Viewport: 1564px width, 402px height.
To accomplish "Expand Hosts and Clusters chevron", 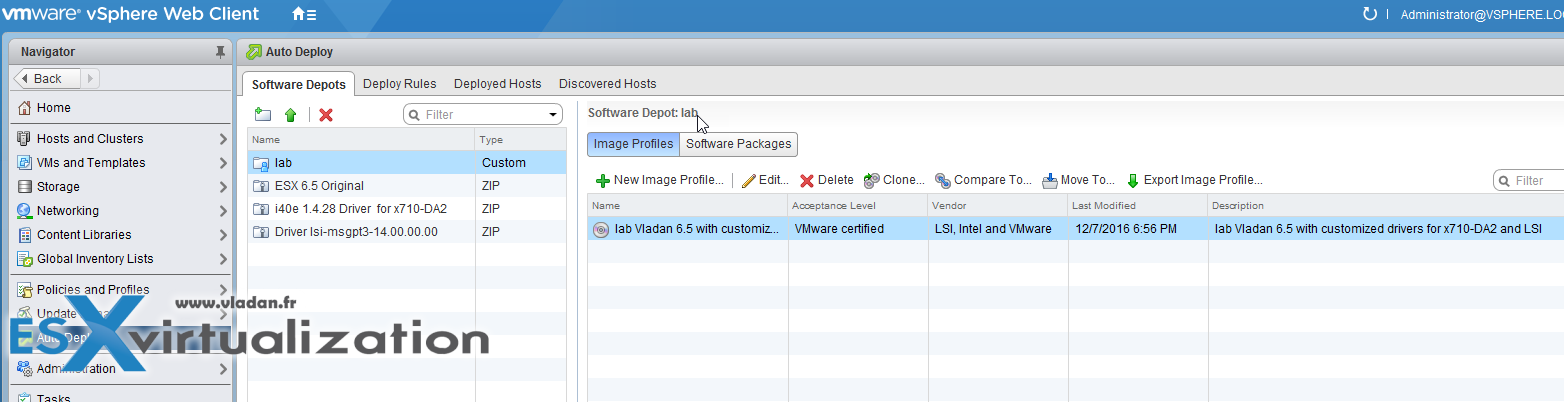I will pos(223,139).
